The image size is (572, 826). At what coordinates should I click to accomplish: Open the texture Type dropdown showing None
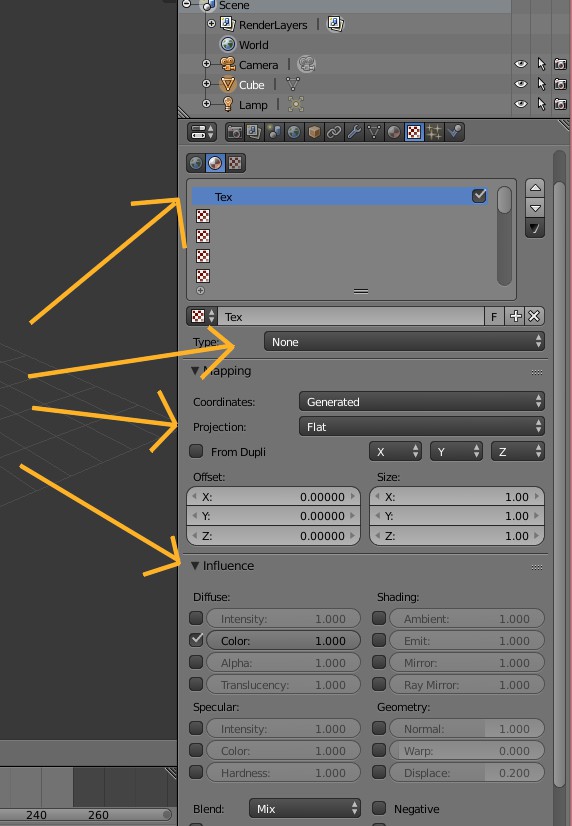click(x=404, y=342)
